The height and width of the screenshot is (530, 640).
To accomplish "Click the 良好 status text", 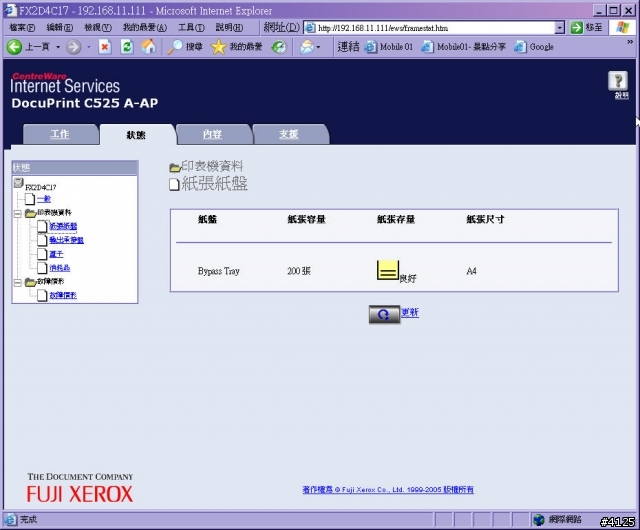I will click(x=408, y=279).
